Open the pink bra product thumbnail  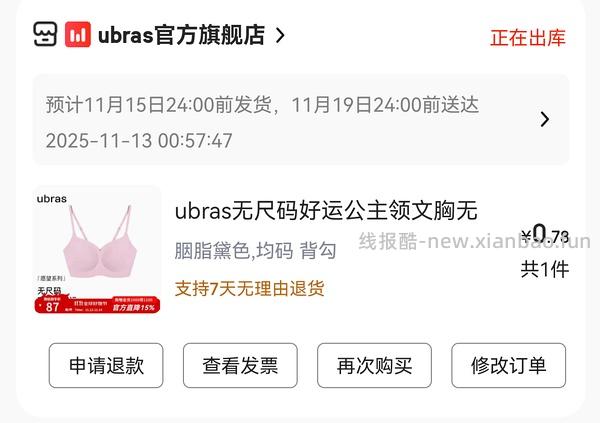tap(98, 250)
